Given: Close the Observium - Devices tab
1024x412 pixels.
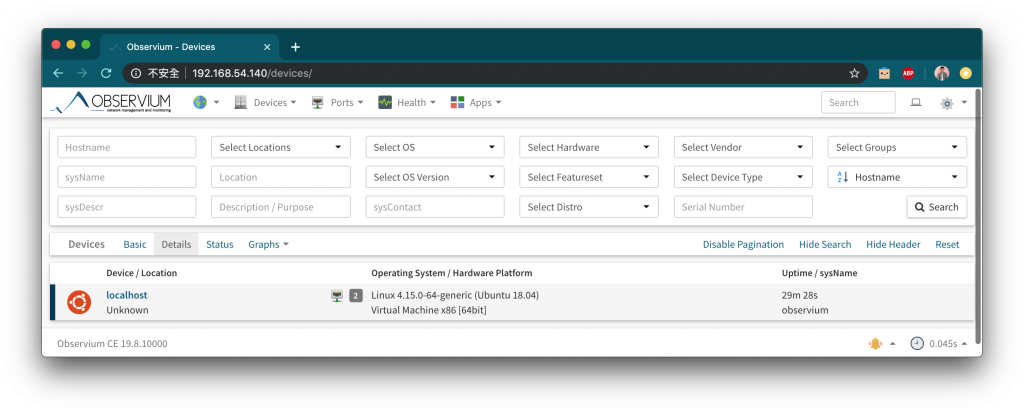Looking at the screenshot, I should pos(267,47).
